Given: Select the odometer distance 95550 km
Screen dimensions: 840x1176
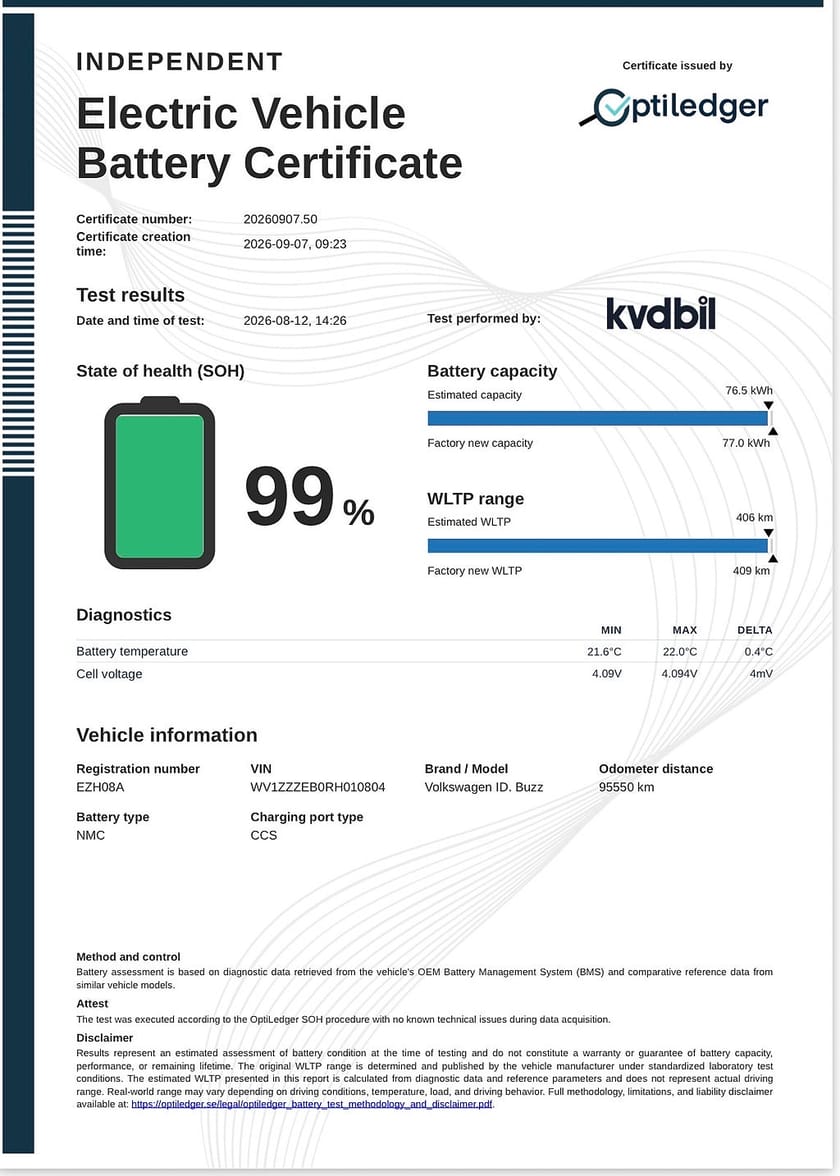Looking at the screenshot, I should 626,788.
